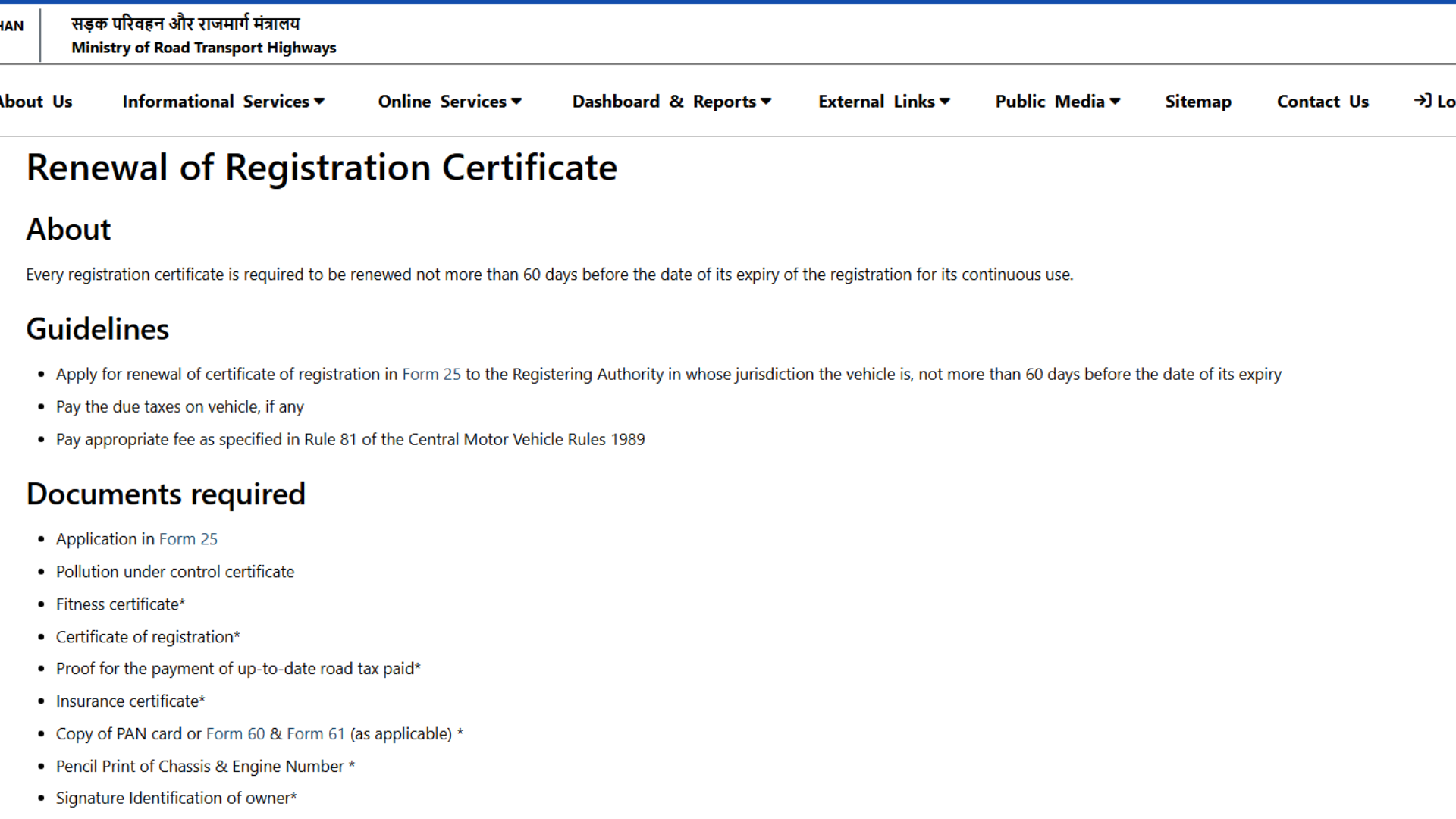Open the Sitemap menu item
This screenshot has width=1456, height=819.
pos(1197,102)
